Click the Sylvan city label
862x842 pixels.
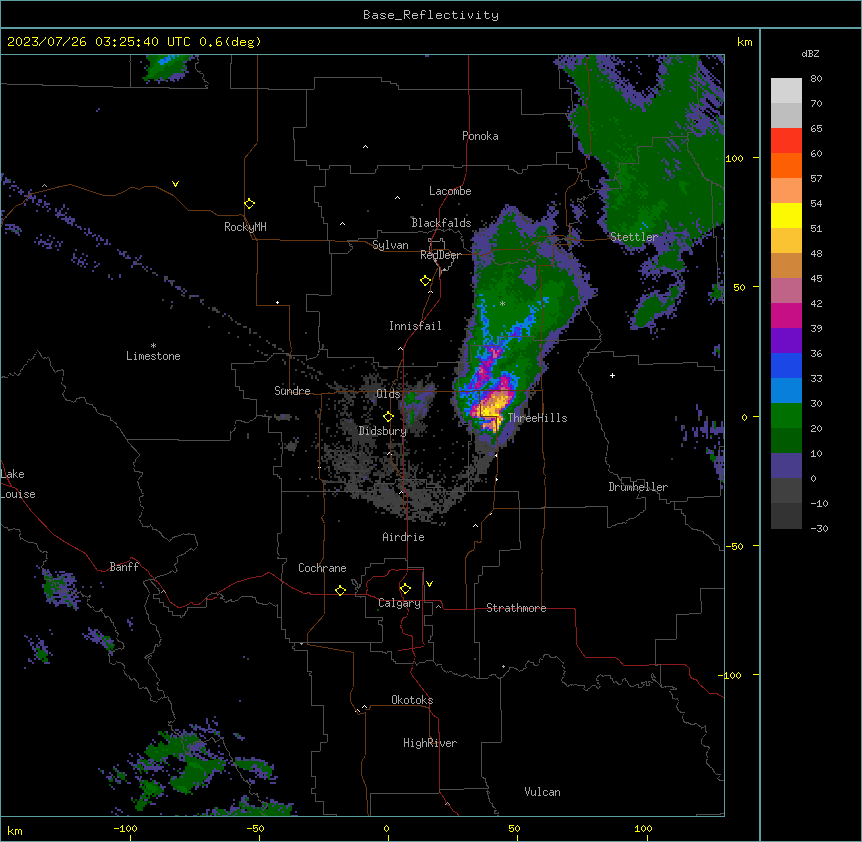390,245
